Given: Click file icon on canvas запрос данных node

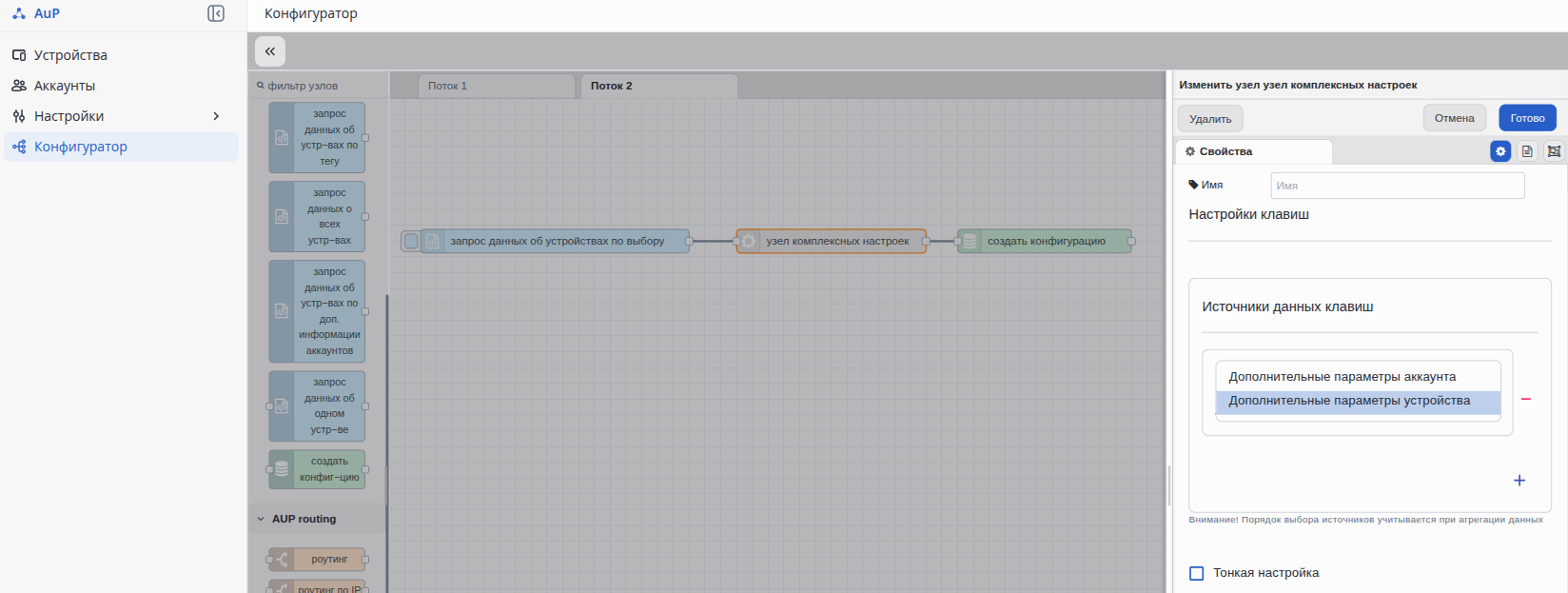Looking at the screenshot, I should 433,242.
